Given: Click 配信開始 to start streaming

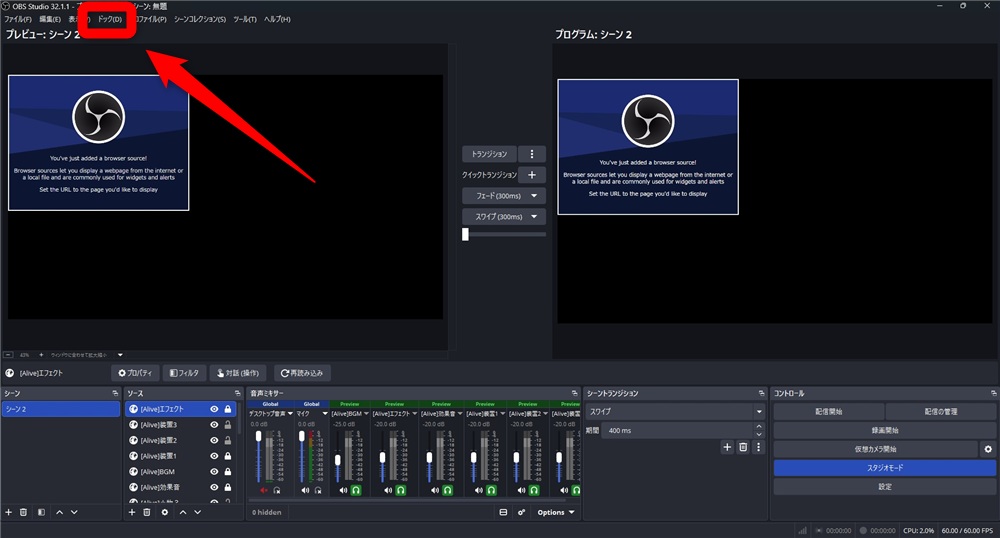Looking at the screenshot, I should (x=828, y=411).
